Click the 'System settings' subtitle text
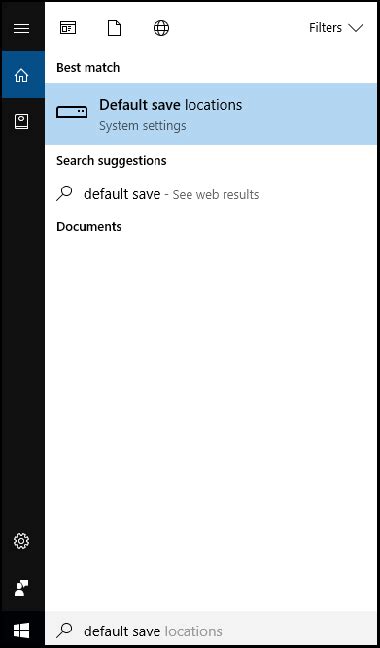Screen dimensions: 380x648 (x=142, y=126)
